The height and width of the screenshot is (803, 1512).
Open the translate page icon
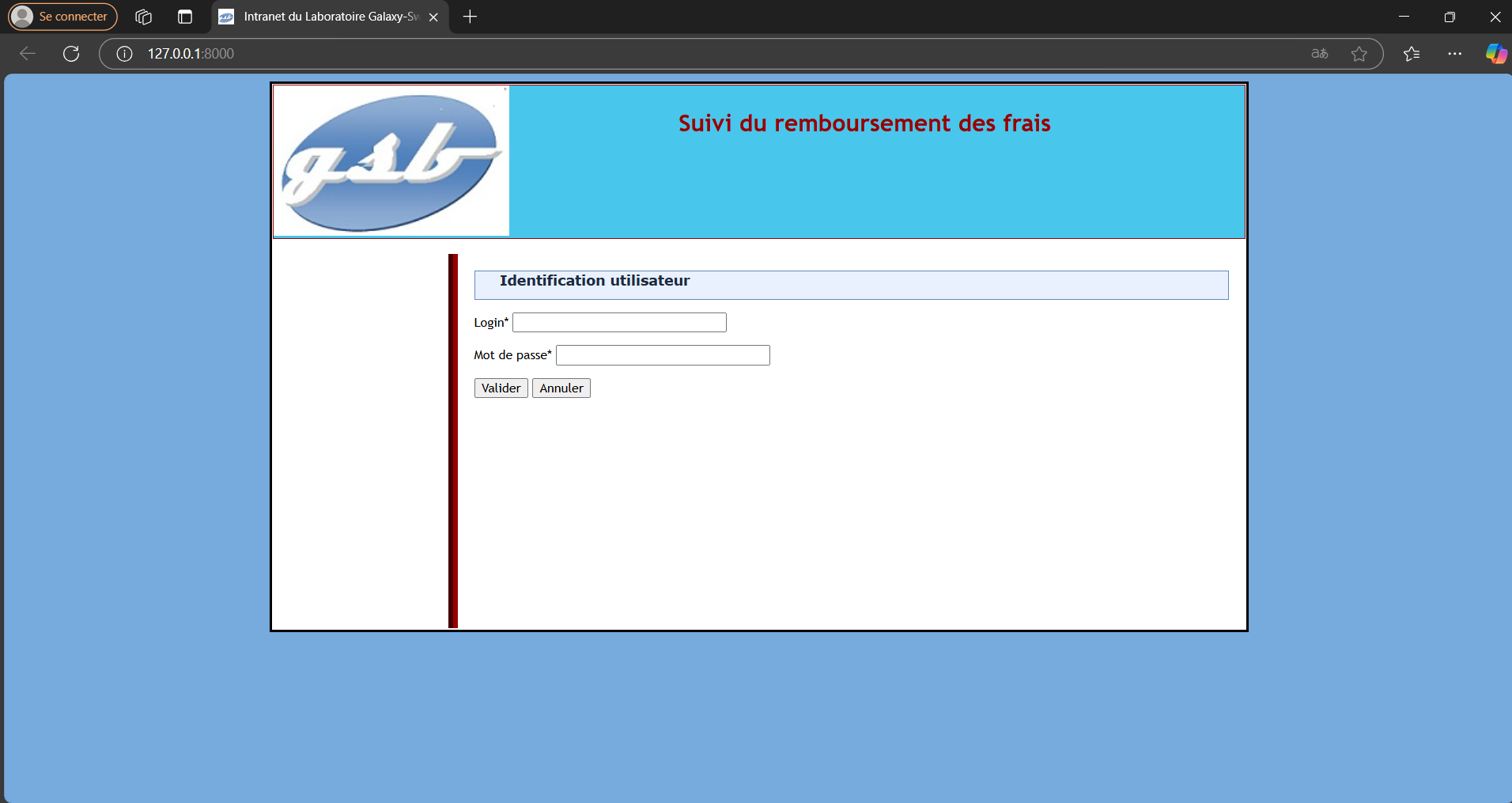coord(1319,54)
